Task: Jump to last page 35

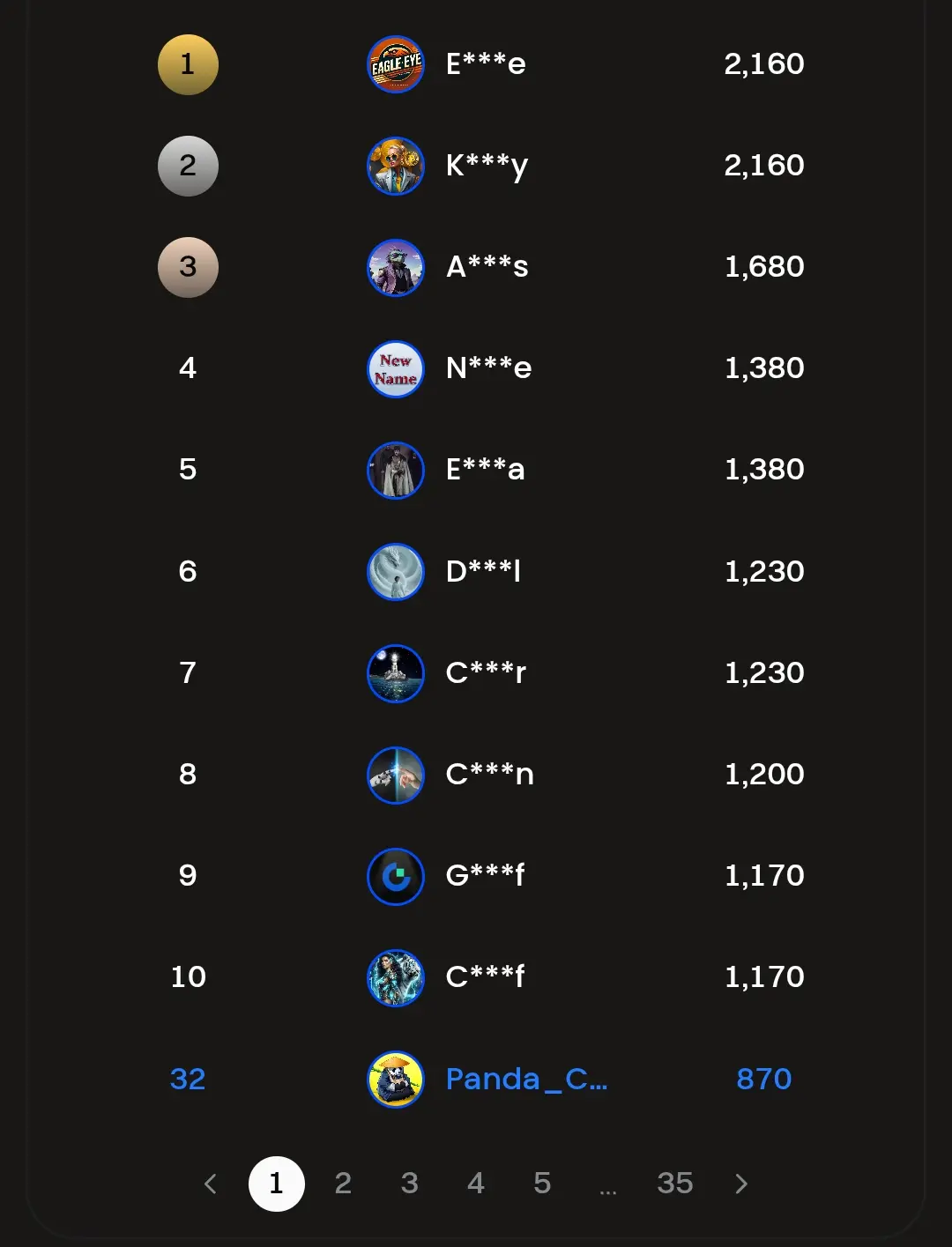Action: coord(675,1184)
